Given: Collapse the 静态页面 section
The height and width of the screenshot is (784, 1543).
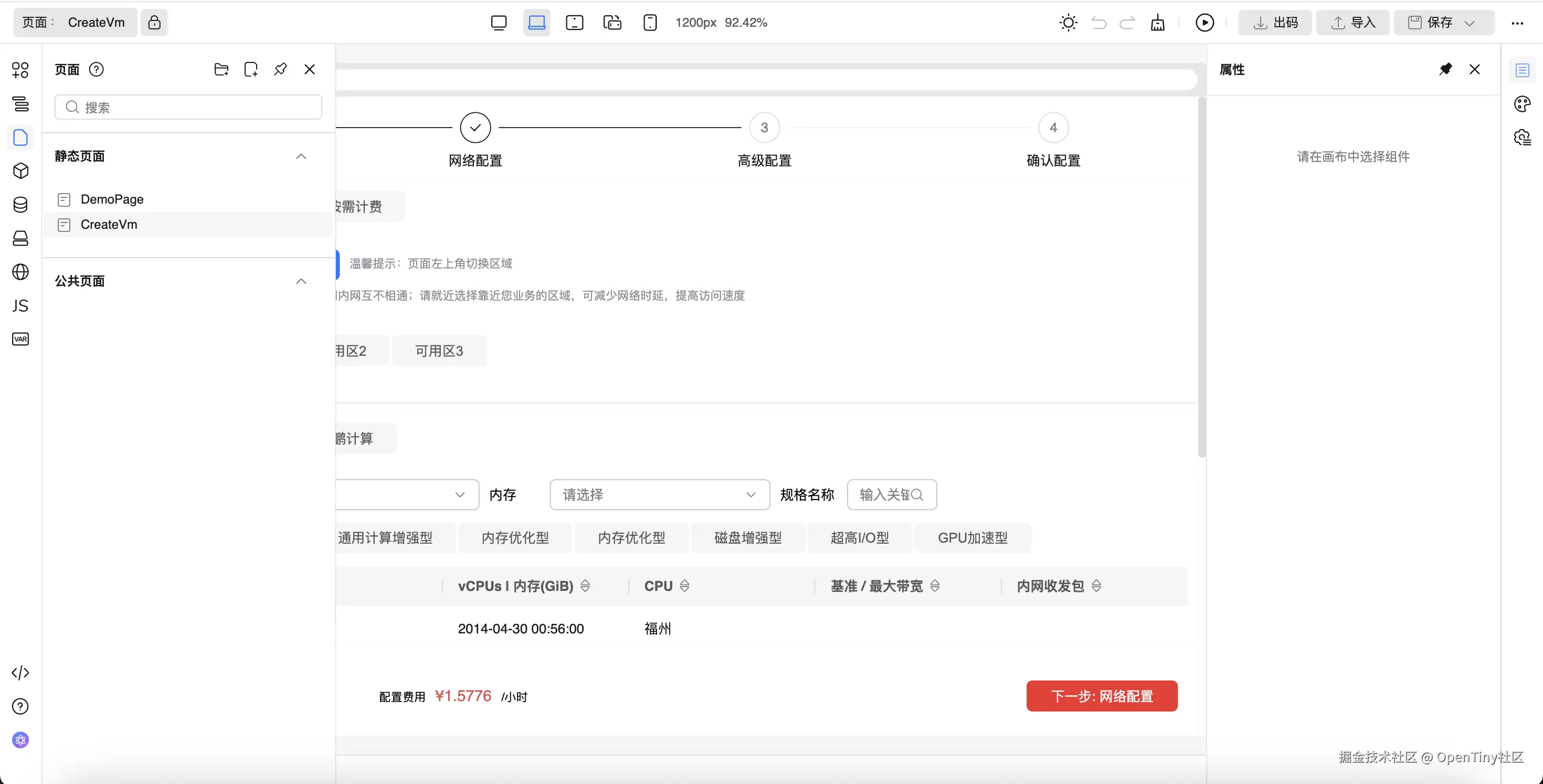Looking at the screenshot, I should [x=301, y=156].
